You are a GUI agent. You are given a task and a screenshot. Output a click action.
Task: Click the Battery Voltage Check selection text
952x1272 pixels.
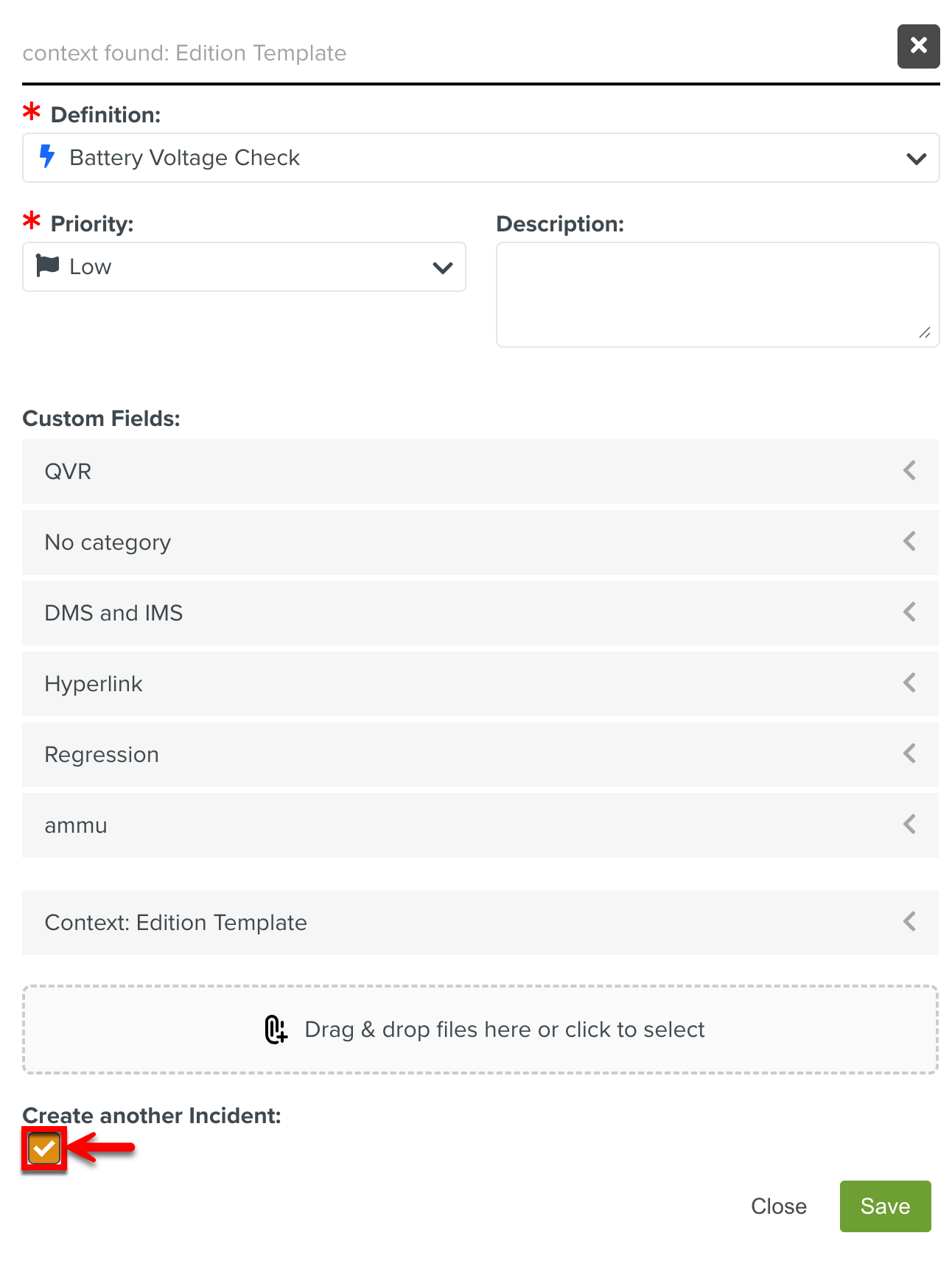[184, 158]
